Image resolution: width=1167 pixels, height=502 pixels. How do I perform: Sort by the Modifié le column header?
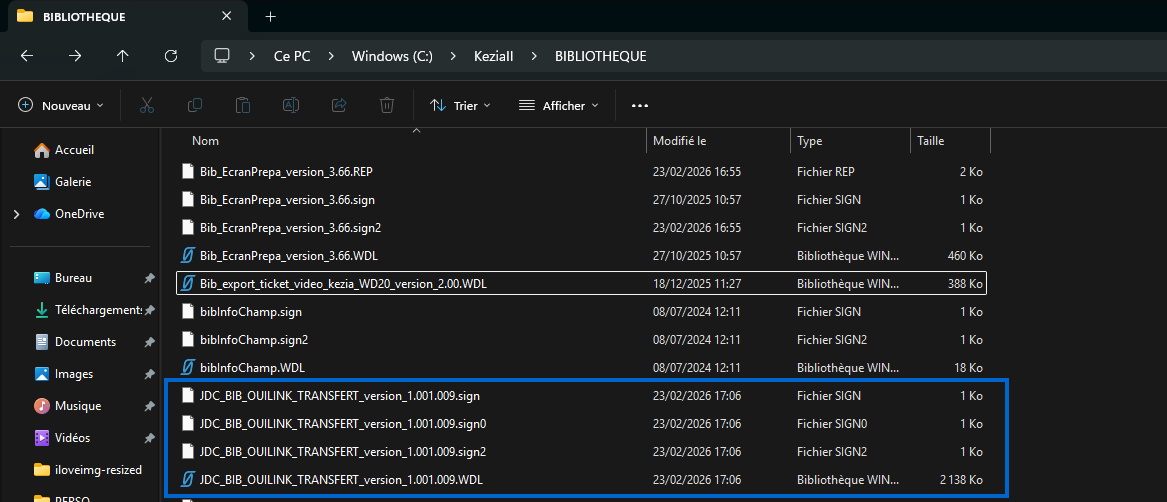680,141
